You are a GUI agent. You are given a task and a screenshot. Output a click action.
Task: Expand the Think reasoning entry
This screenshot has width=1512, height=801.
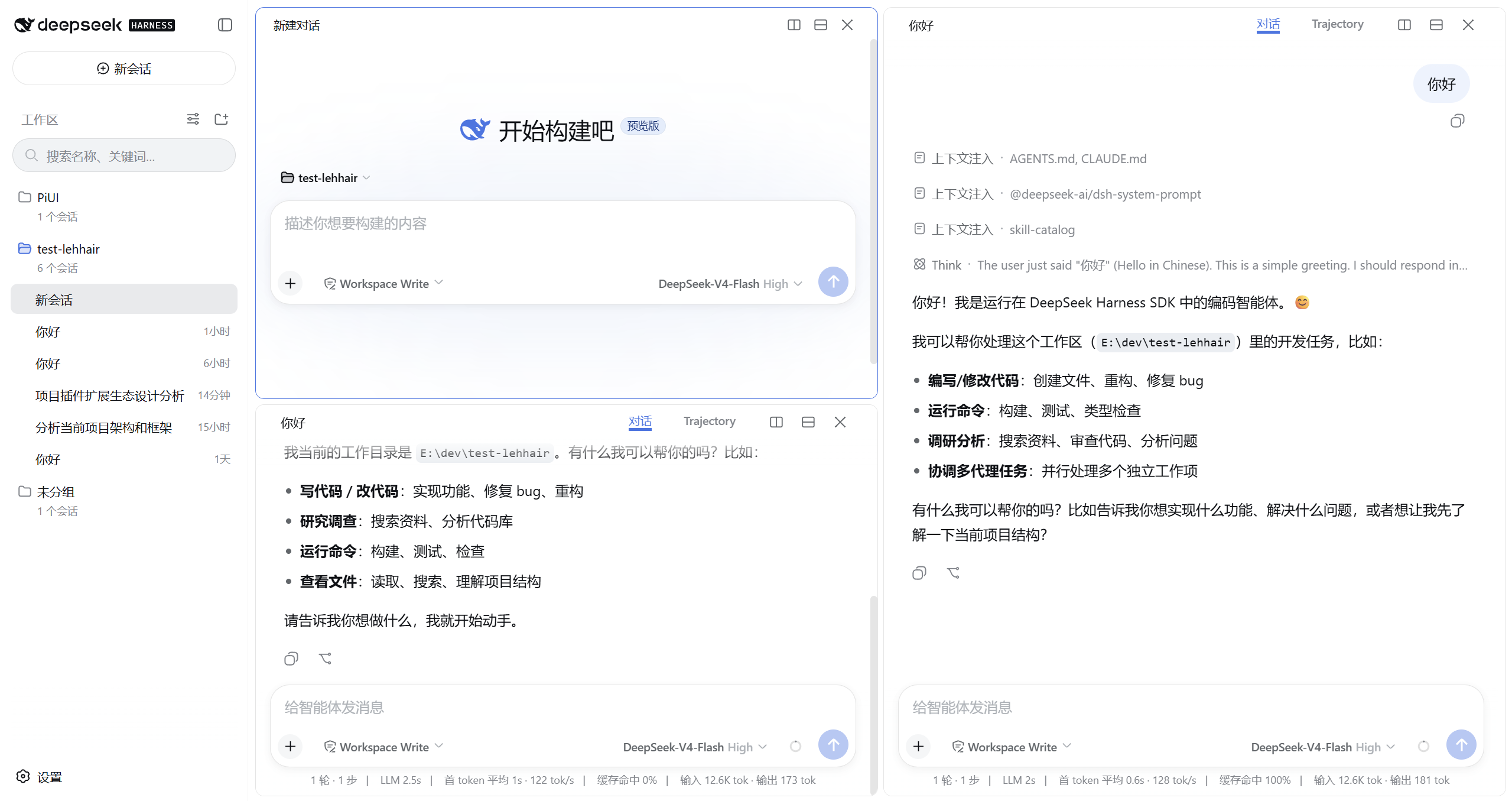1190,265
